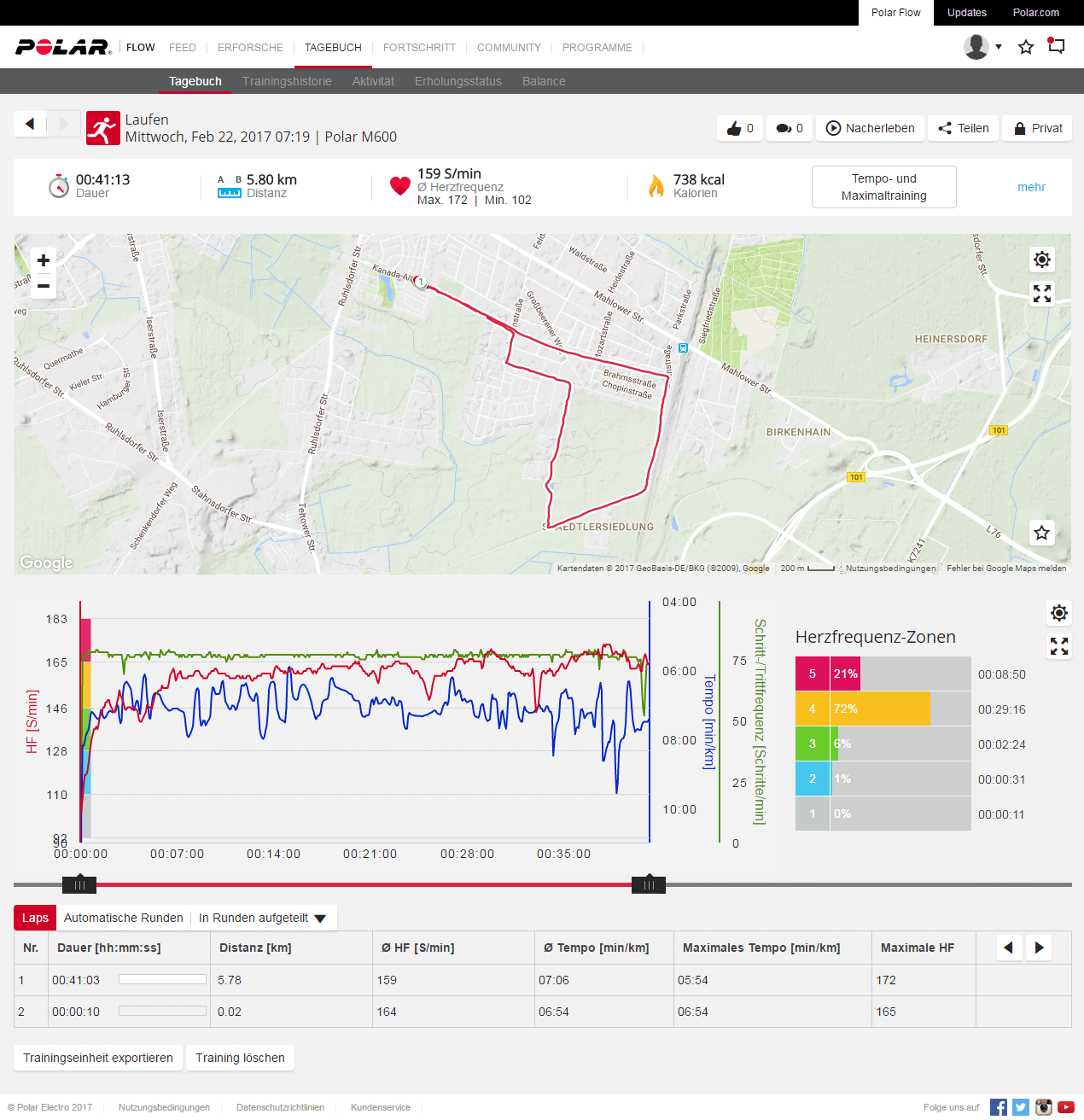The image size is (1084, 1120).
Task: Change privacy with Privat button
Action: coord(1037,128)
